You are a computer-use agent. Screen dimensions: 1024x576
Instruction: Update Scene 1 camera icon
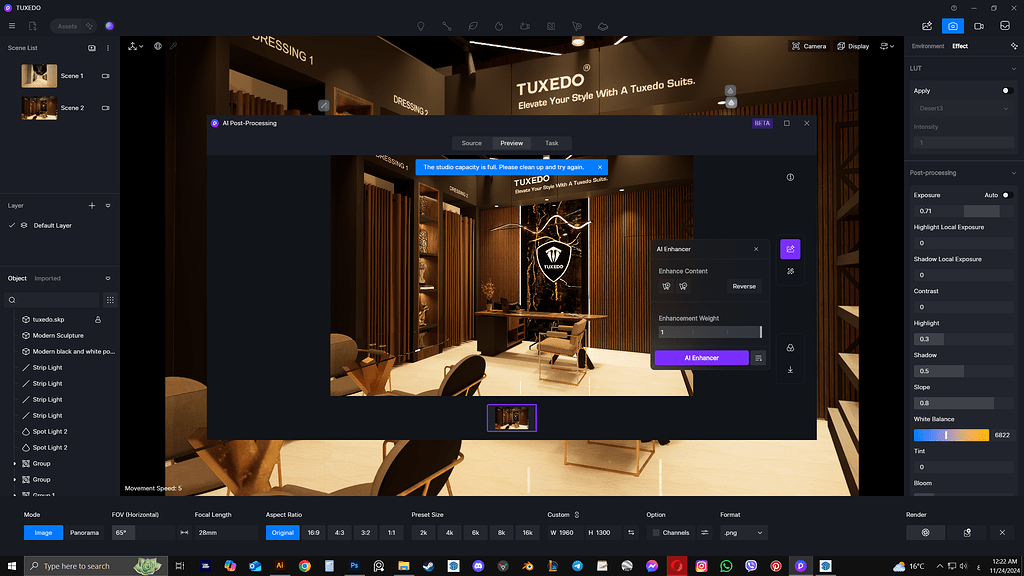click(x=105, y=76)
